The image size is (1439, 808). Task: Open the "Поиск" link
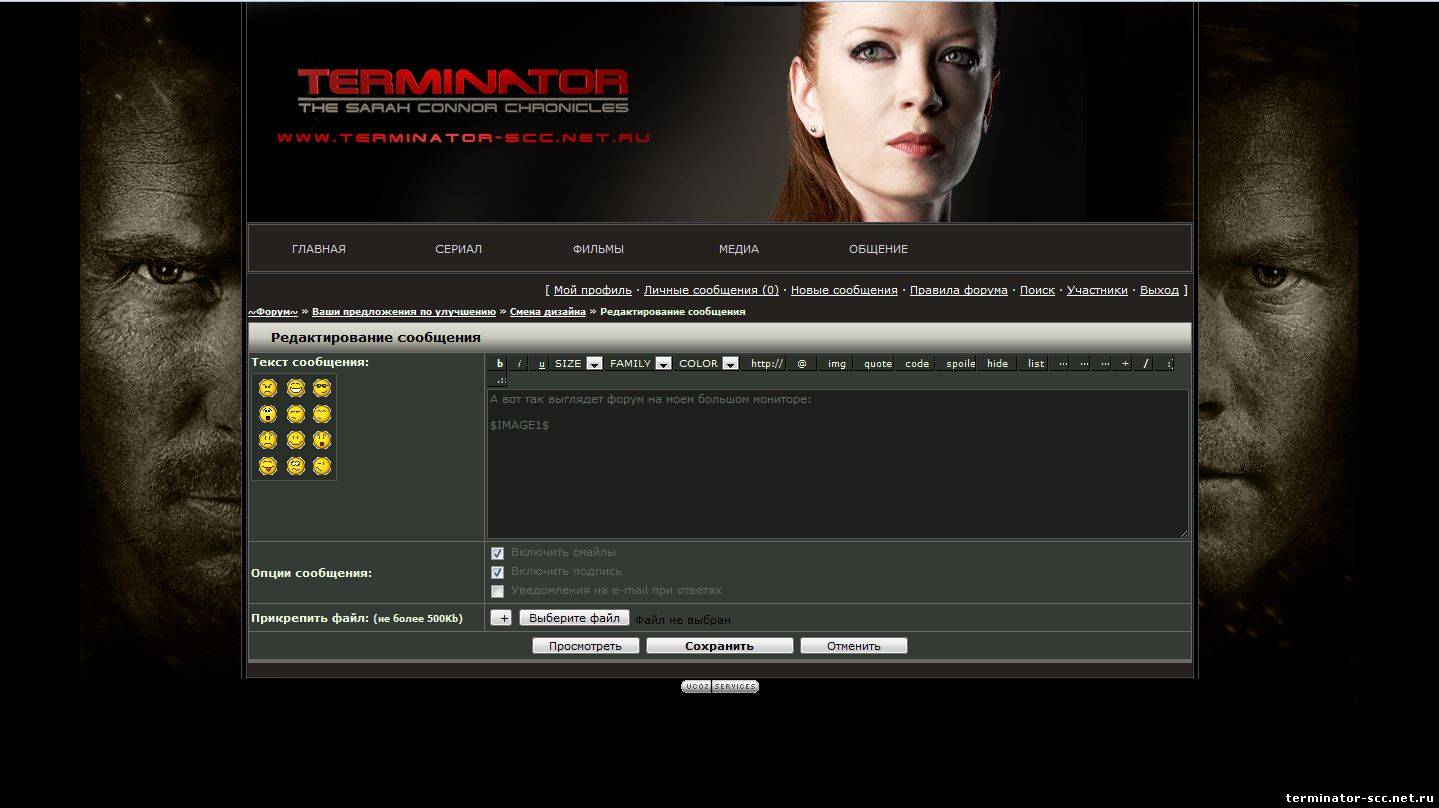point(1037,290)
